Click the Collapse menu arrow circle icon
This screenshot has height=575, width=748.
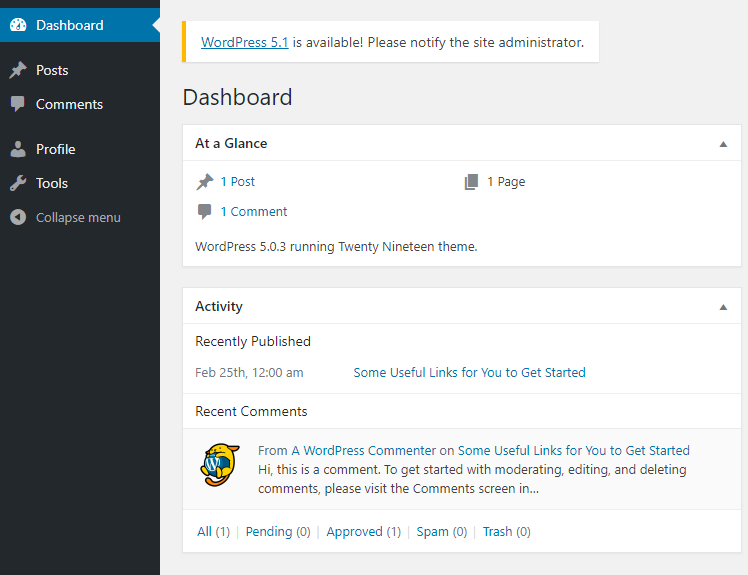click(18, 217)
